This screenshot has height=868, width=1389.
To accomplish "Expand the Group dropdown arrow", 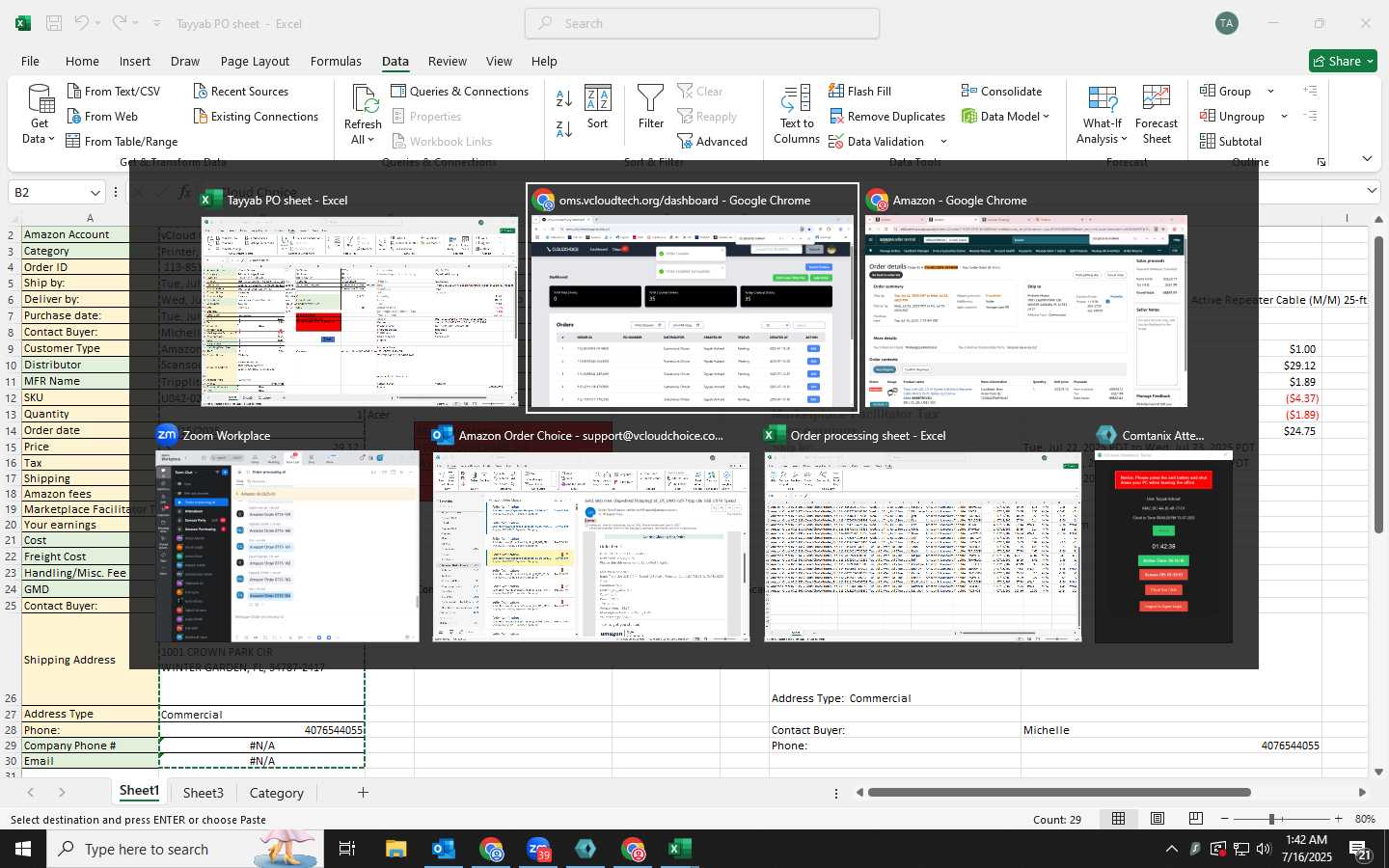I will [1270, 92].
